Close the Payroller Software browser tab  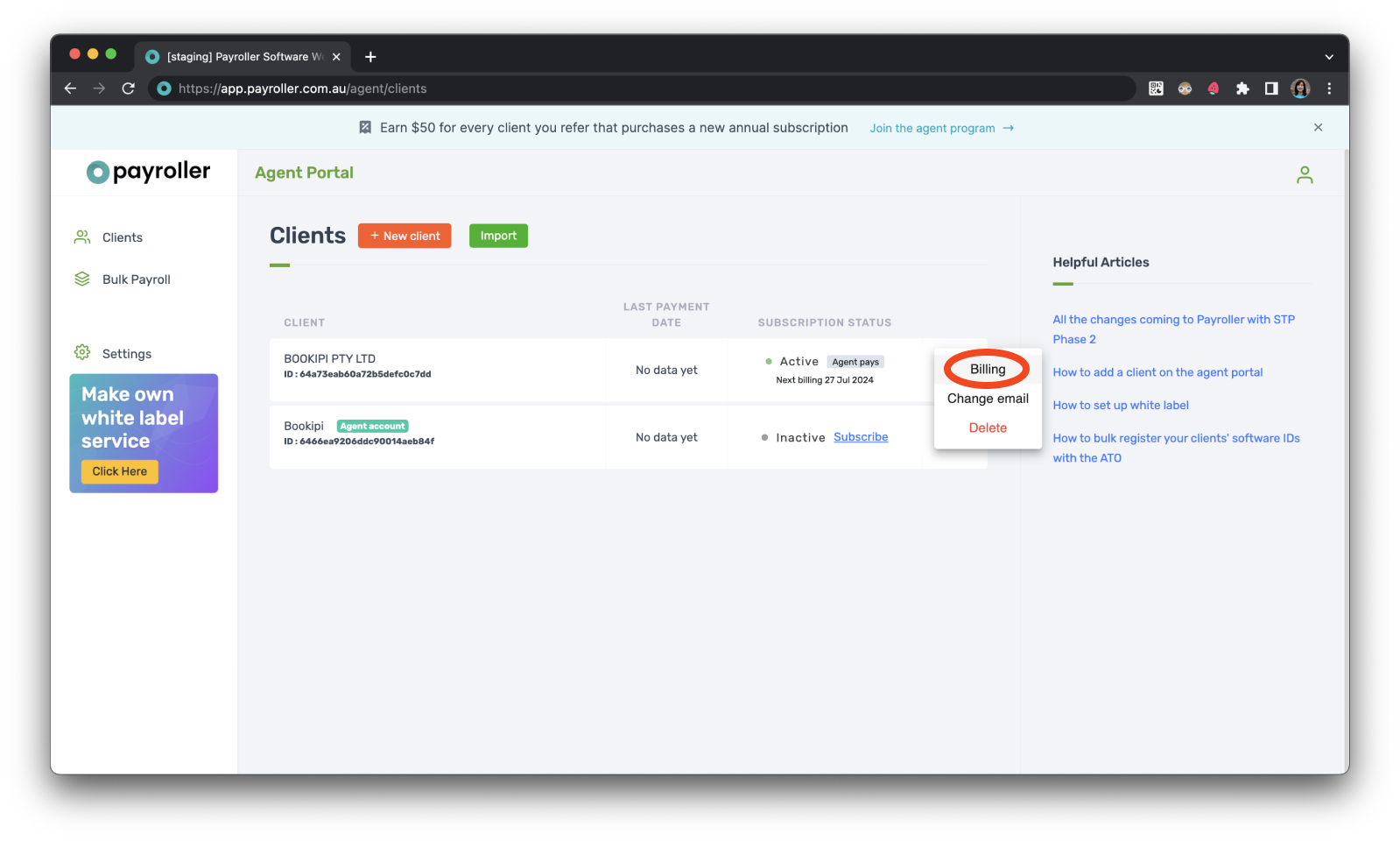tap(336, 57)
